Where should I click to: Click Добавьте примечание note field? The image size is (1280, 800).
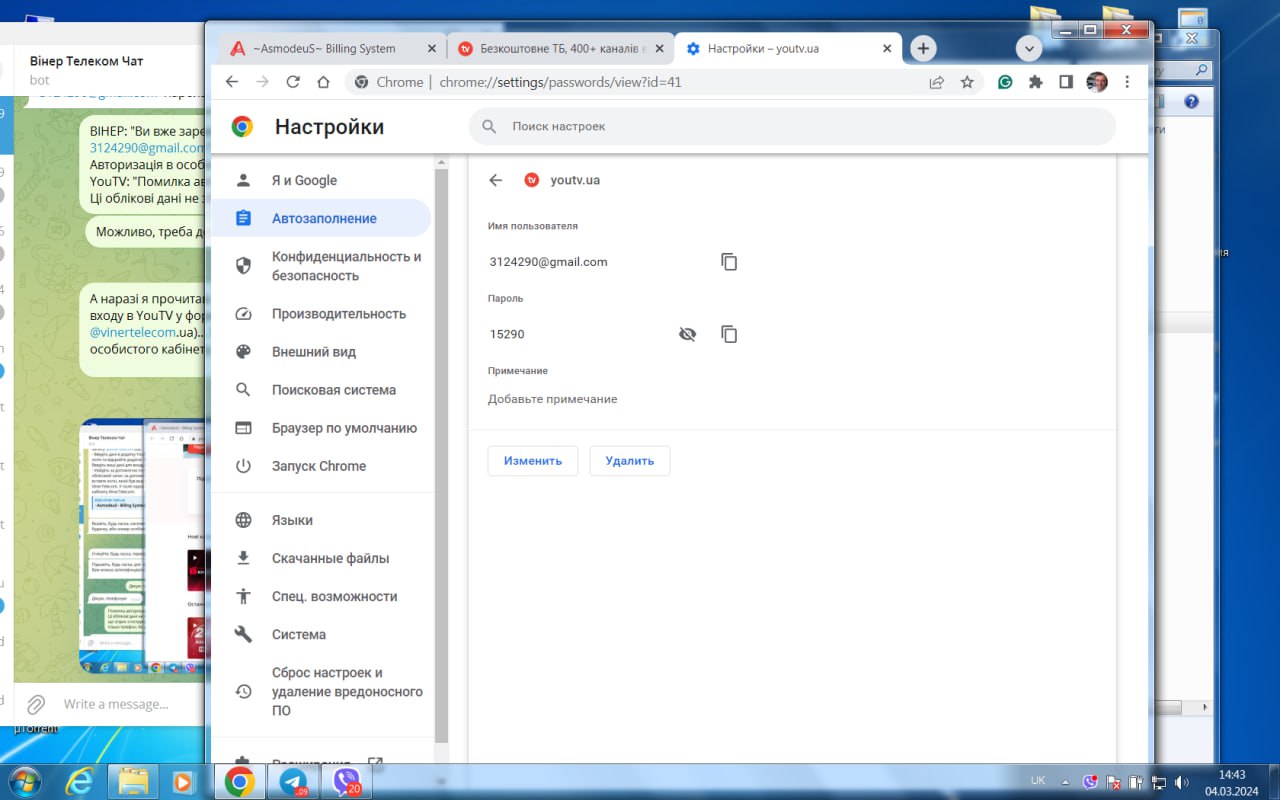(553, 399)
